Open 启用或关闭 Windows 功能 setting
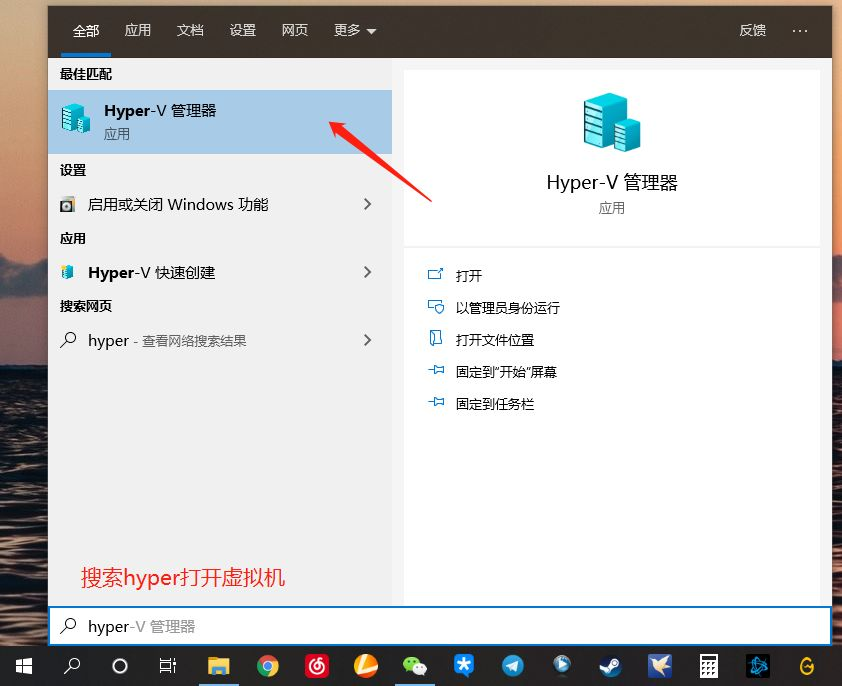 click(x=220, y=204)
